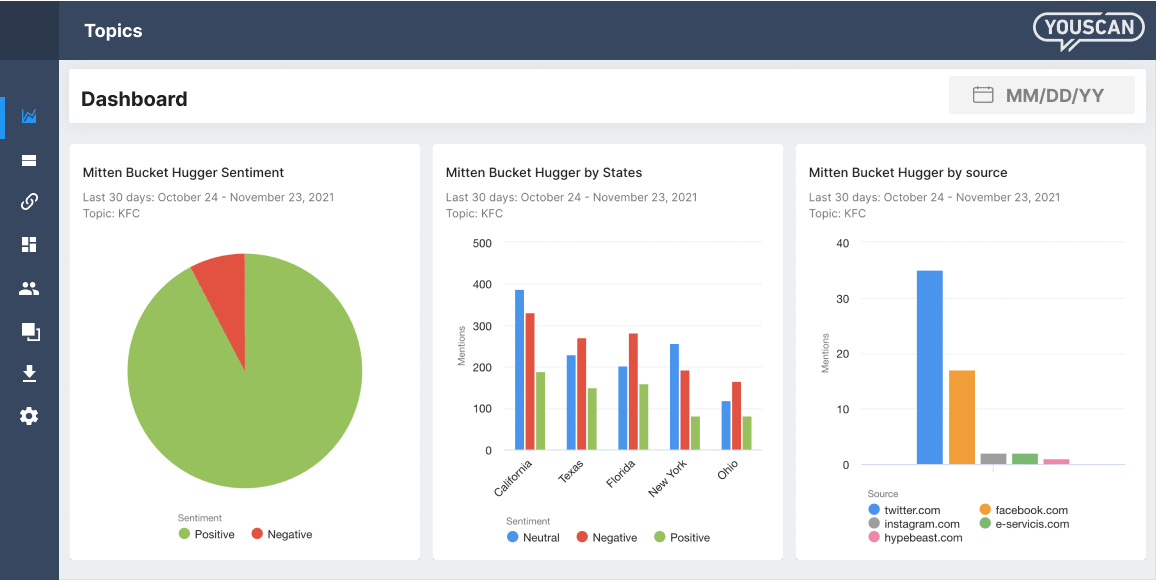Click California's blue Neutral bar

(519, 370)
